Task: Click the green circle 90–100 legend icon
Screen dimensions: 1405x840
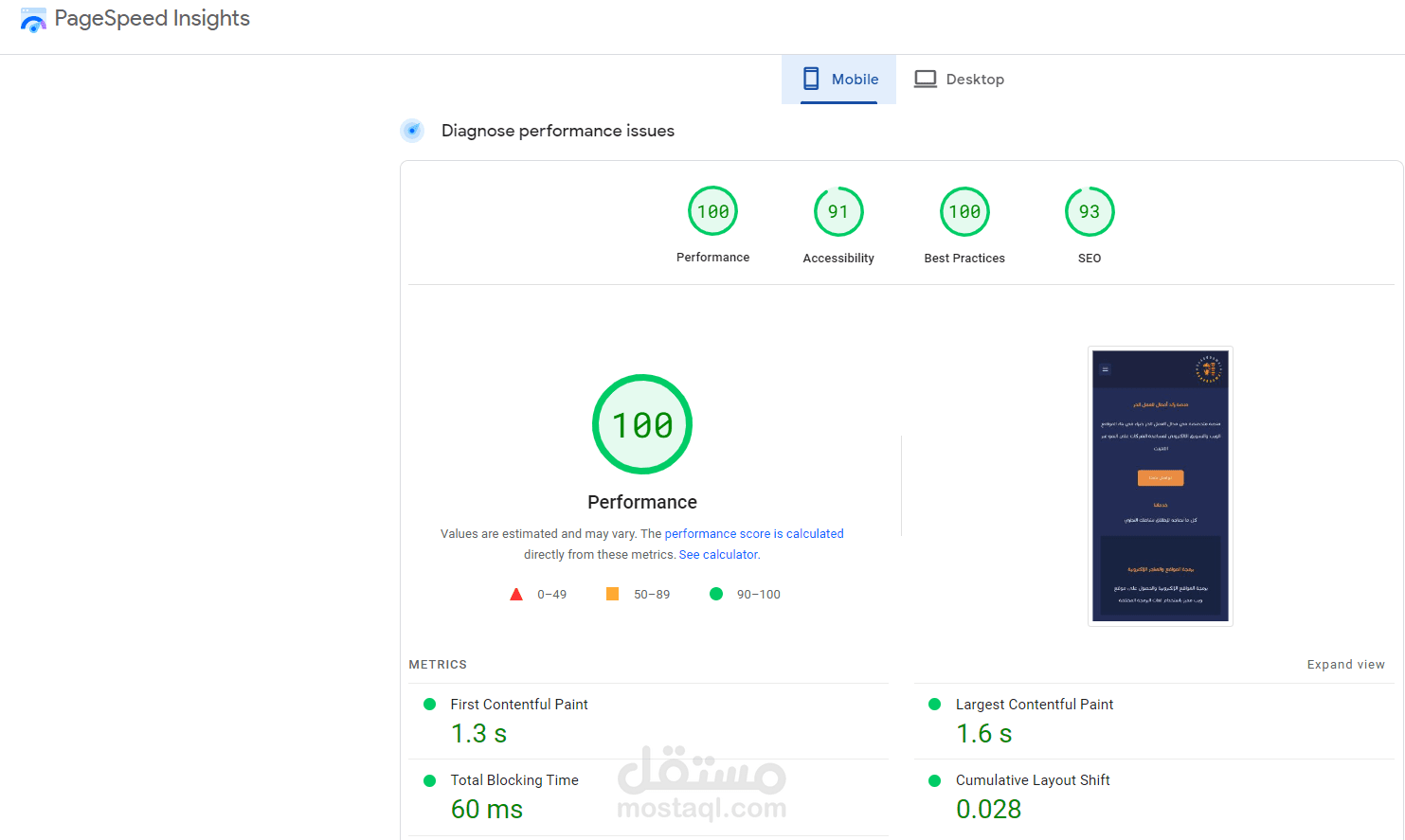Action: (716, 594)
